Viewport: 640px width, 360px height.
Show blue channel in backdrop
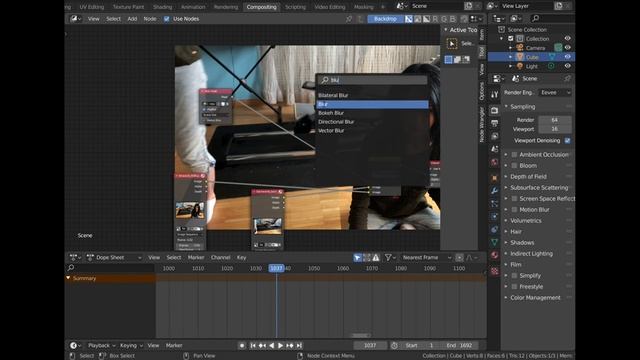click(x=452, y=19)
